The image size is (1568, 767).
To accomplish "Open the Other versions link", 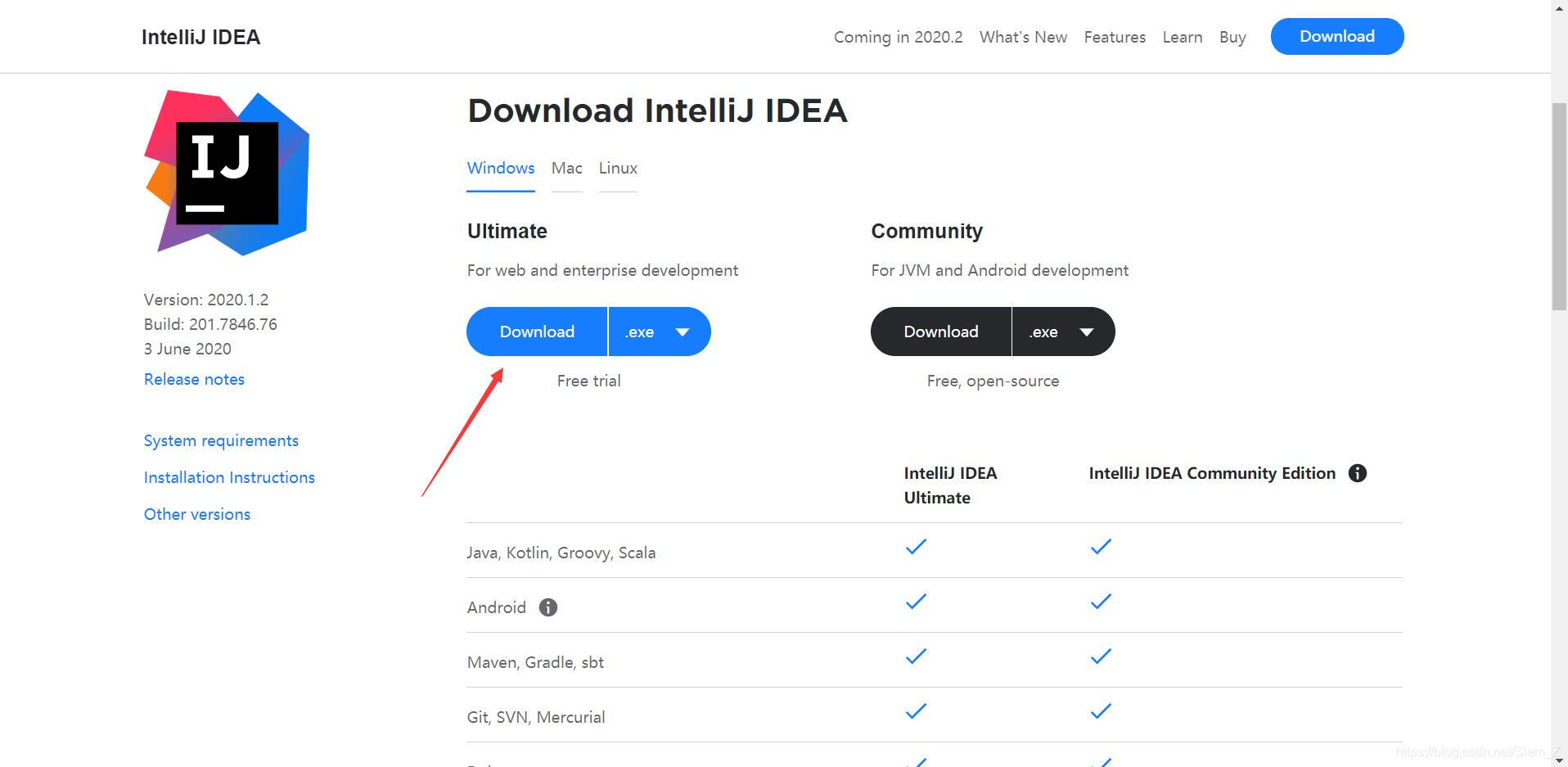I will pyautogui.click(x=197, y=514).
